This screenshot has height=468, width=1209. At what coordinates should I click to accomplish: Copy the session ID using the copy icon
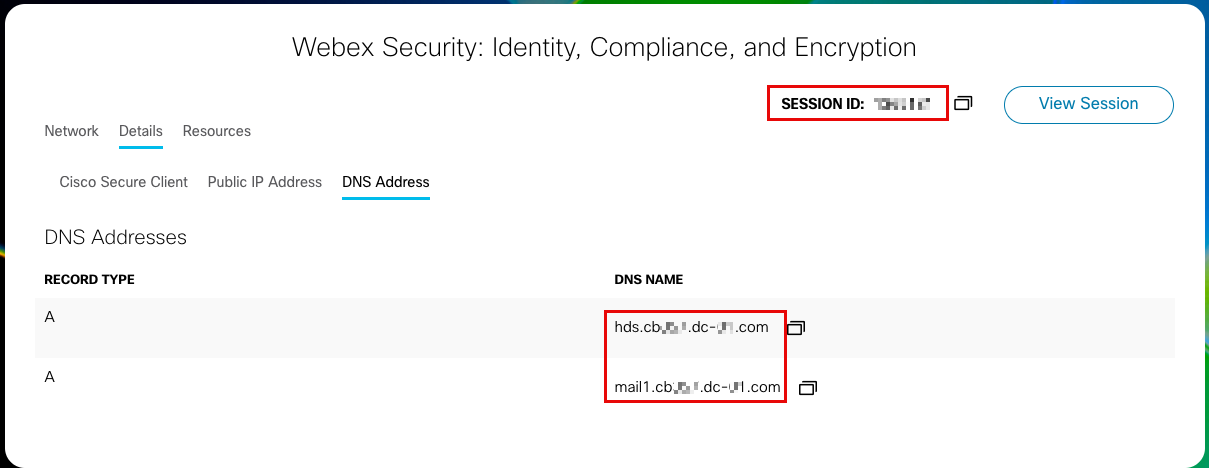click(963, 103)
